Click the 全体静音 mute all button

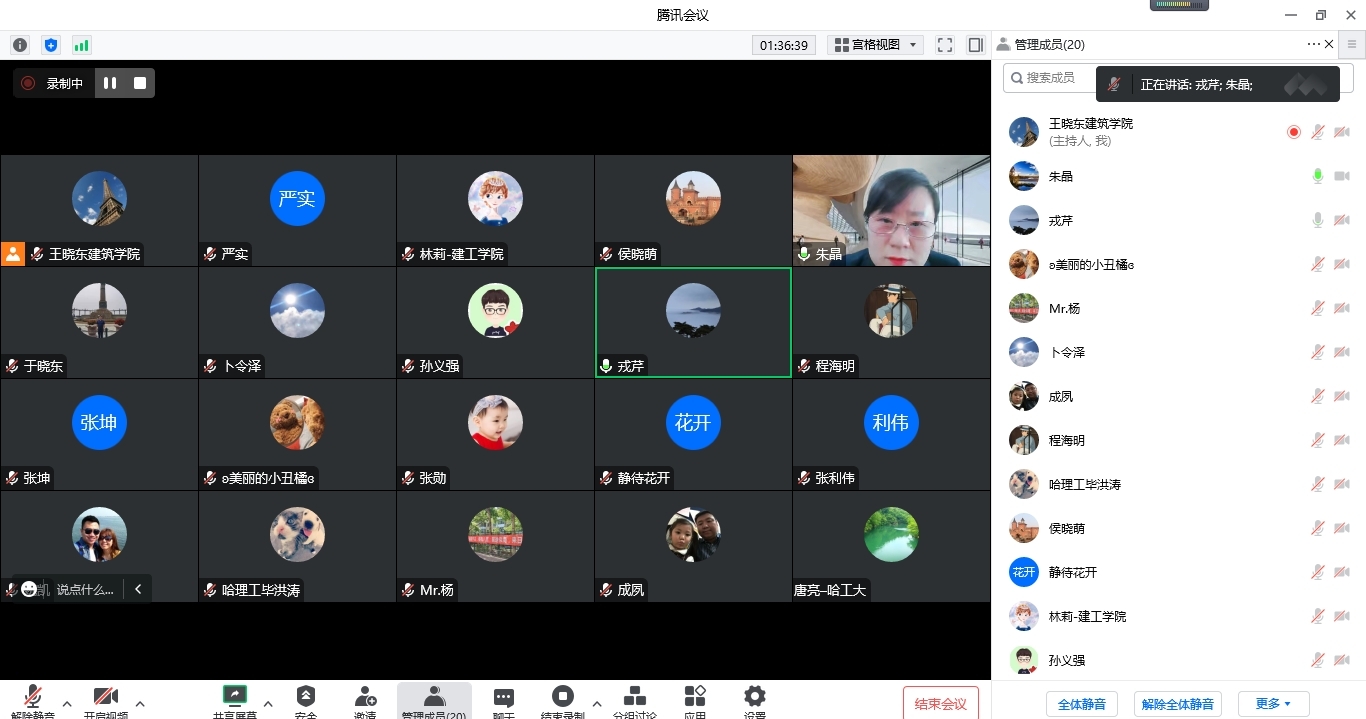coord(1082,704)
